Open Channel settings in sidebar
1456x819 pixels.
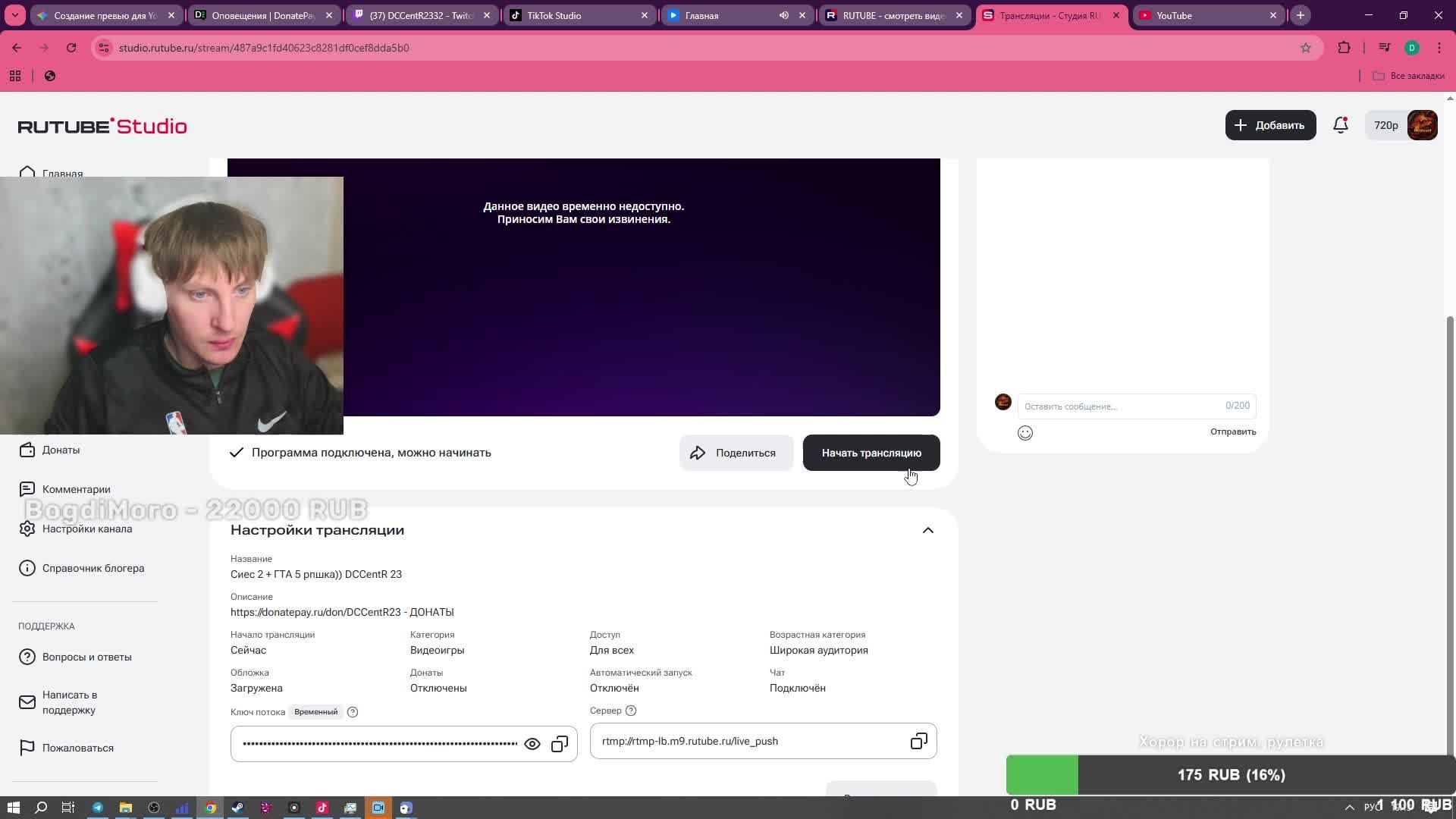(x=86, y=529)
